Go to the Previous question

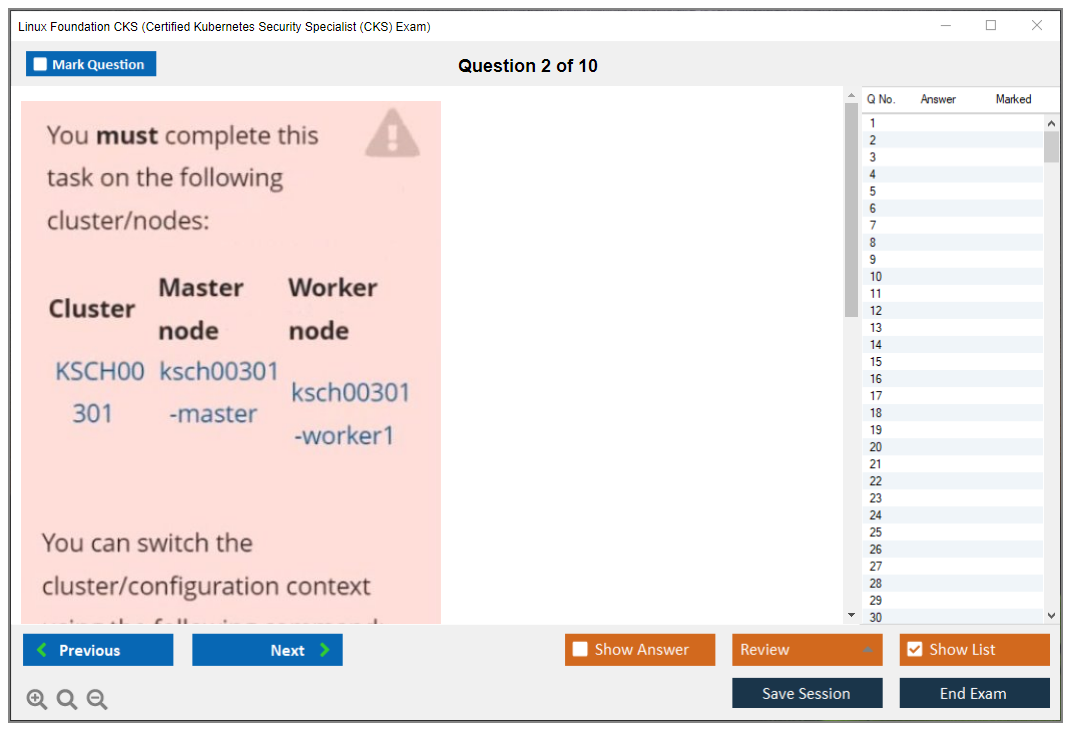(x=98, y=650)
